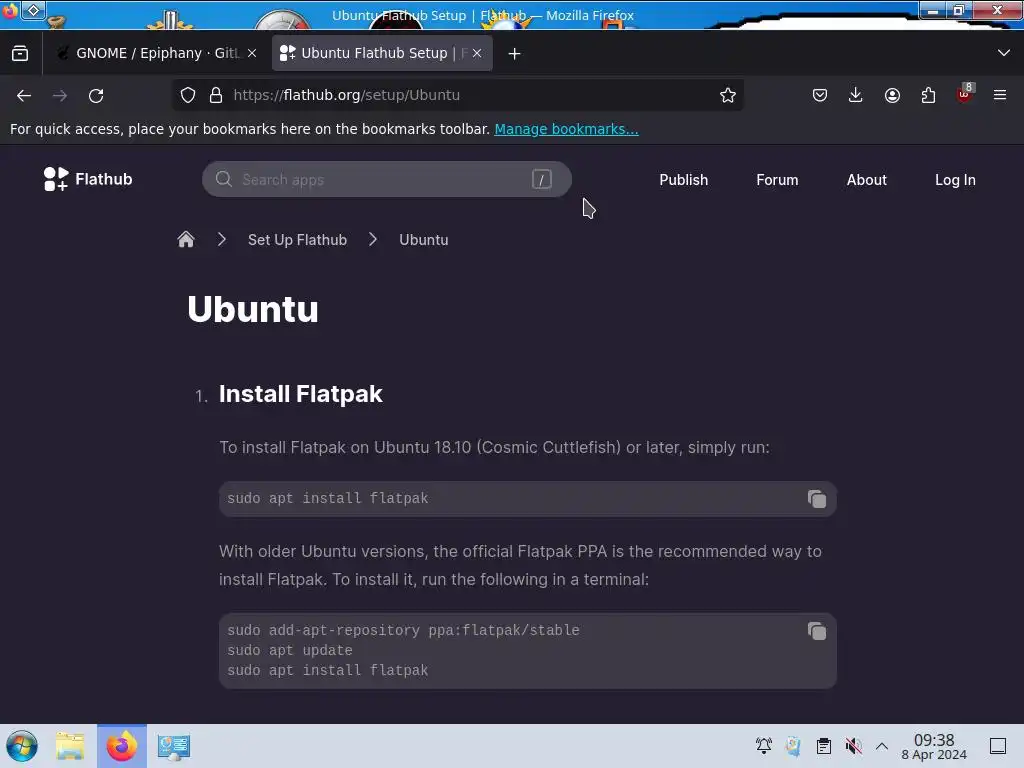Open the Extensions puzzle icon
The width and height of the screenshot is (1024, 768).
coord(928,95)
